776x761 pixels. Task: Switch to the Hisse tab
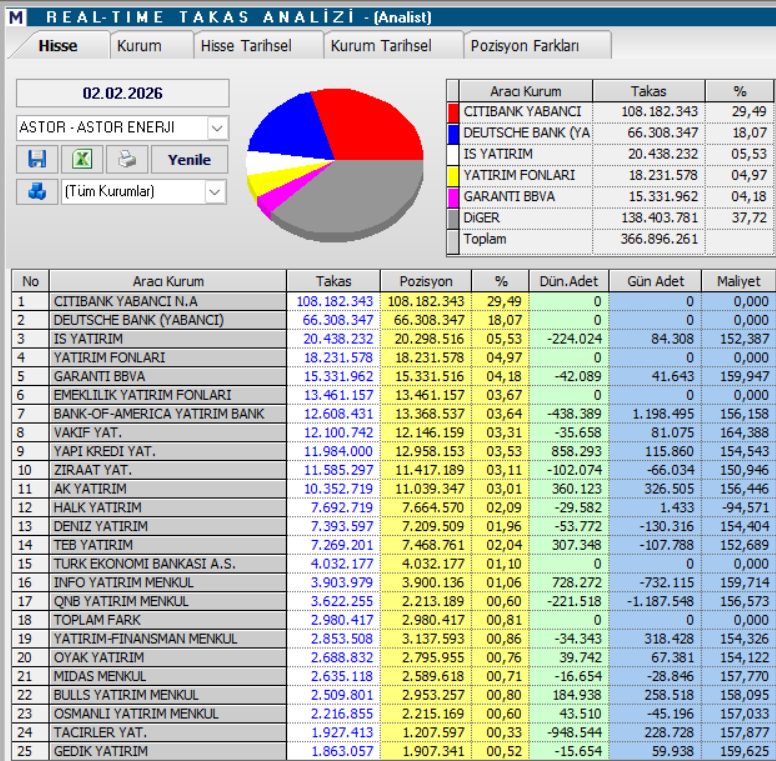[x=58, y=46]
